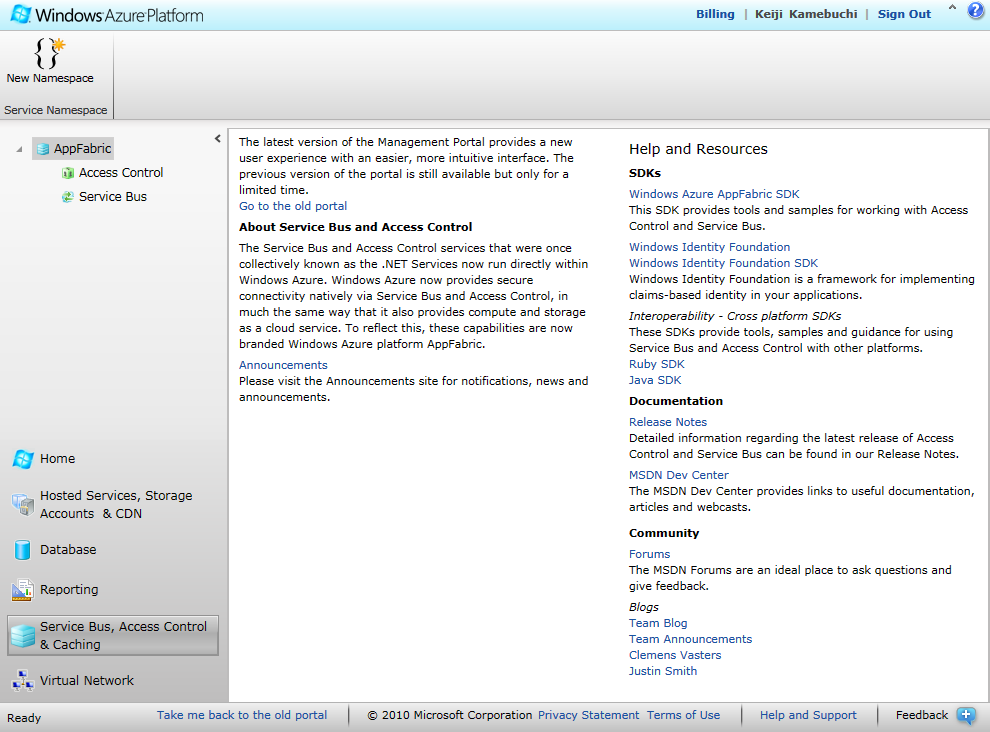This screenshot has height=732, width=990.
Task: Click the Home icon in the sidebar
Action: 22,459
